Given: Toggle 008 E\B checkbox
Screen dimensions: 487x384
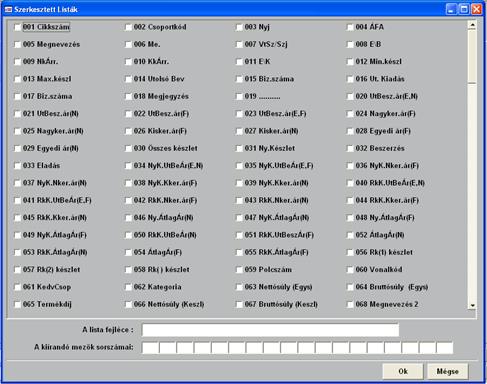Looking at the screenshot, I should (x=350, y=44).
